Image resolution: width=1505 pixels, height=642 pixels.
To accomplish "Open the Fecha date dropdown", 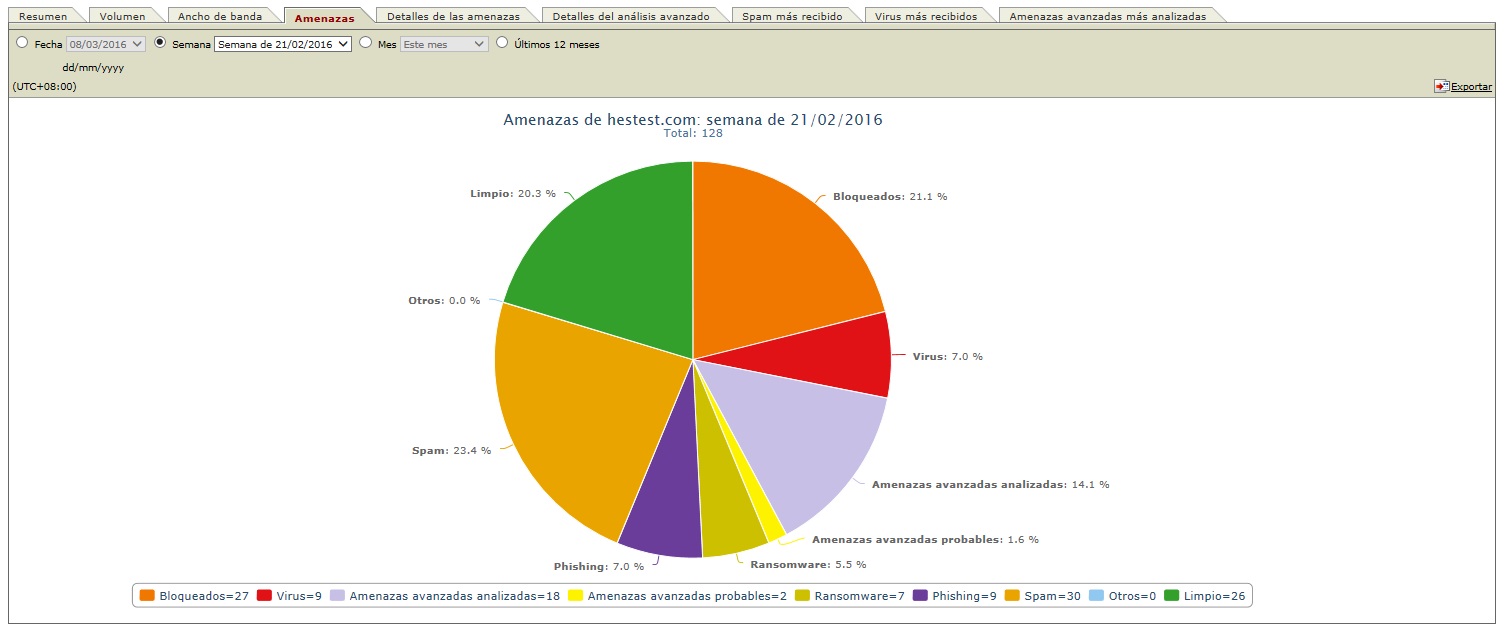I will click(x=106, y=44).
